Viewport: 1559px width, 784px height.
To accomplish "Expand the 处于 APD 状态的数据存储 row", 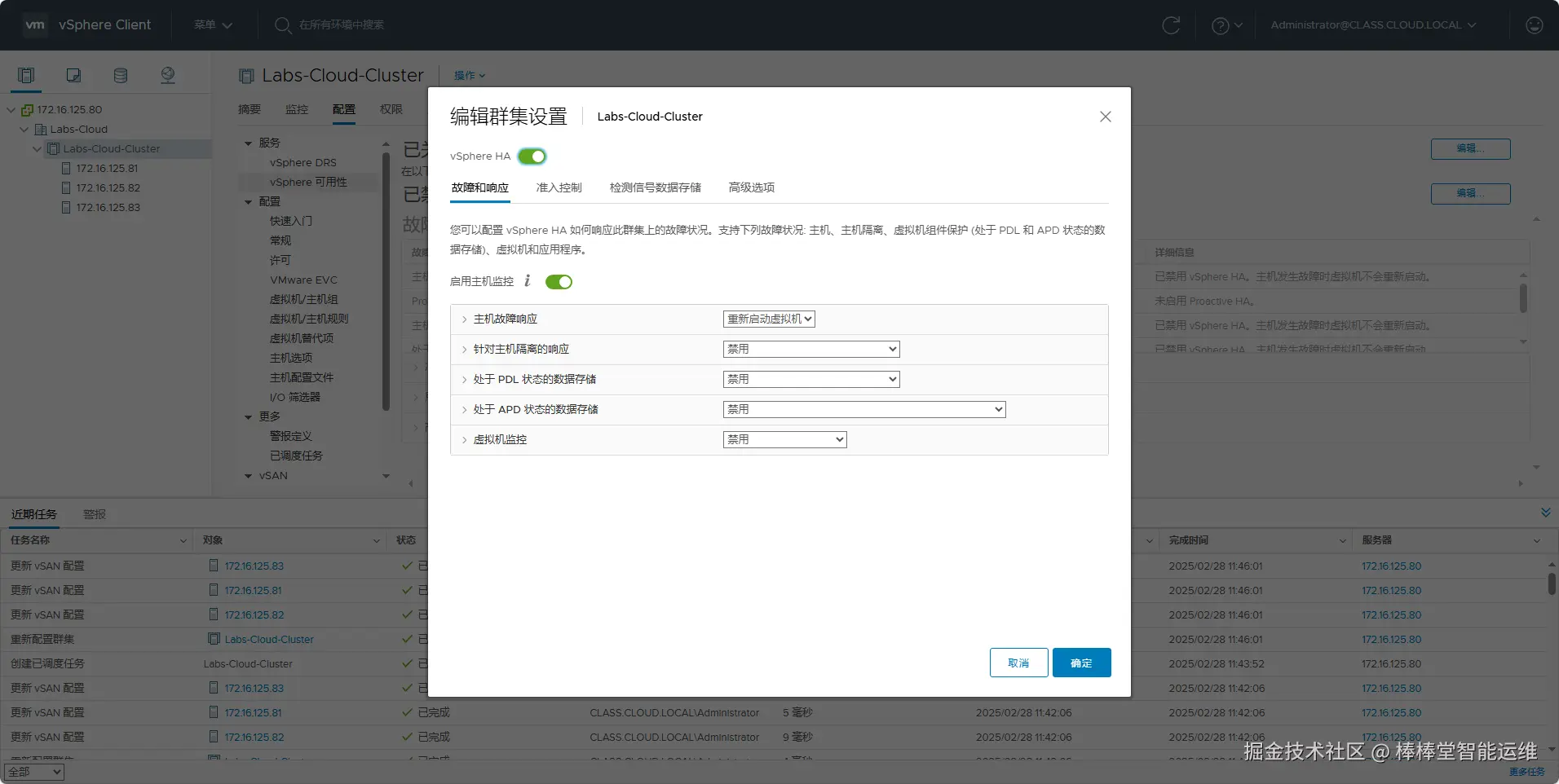I will tap(464, 410).
